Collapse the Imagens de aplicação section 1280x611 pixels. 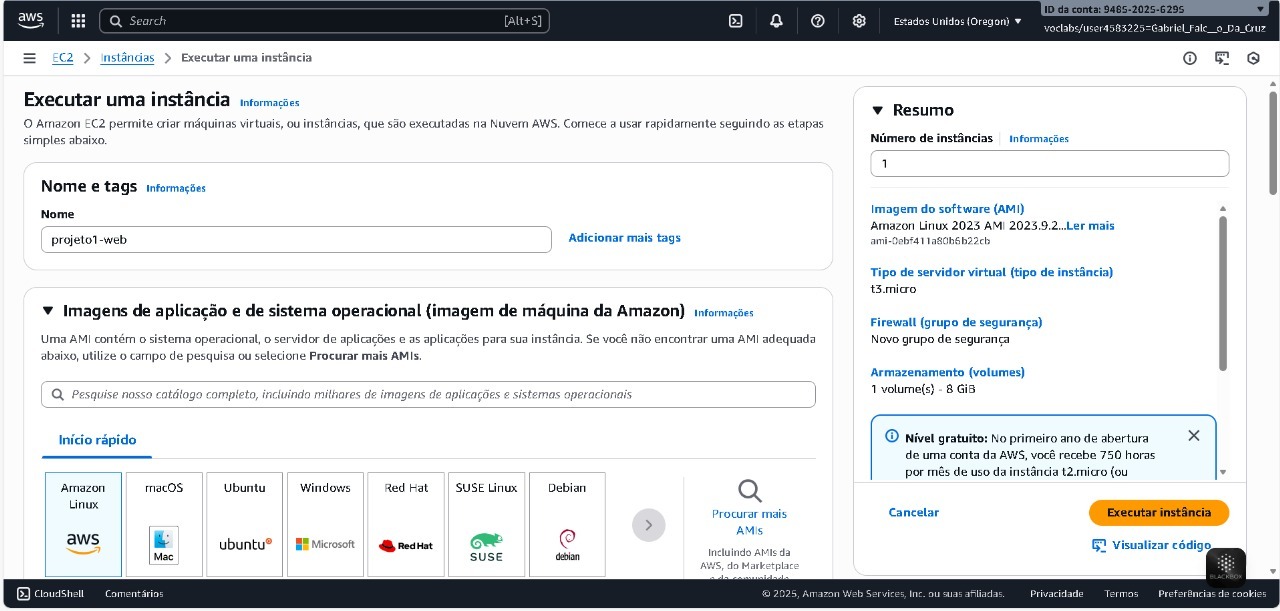[x=48, y=311]
